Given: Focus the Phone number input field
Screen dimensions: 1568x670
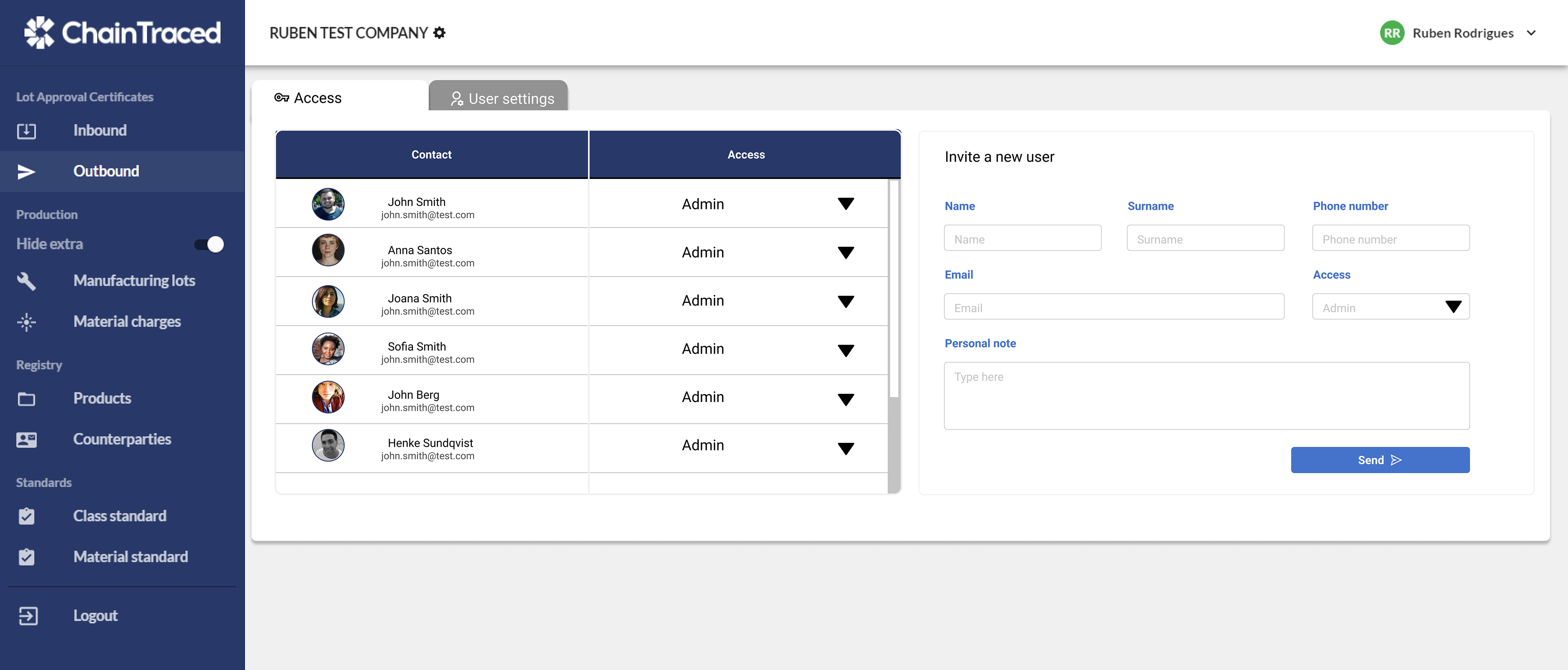Looking at the screenshot, I should (1390, 238).
